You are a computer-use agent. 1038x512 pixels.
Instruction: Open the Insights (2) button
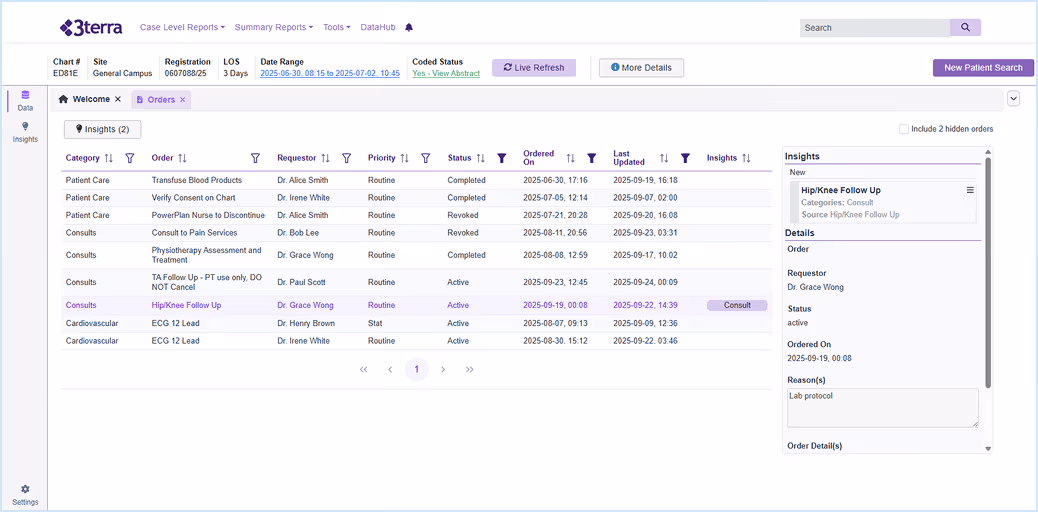[103, 129]
